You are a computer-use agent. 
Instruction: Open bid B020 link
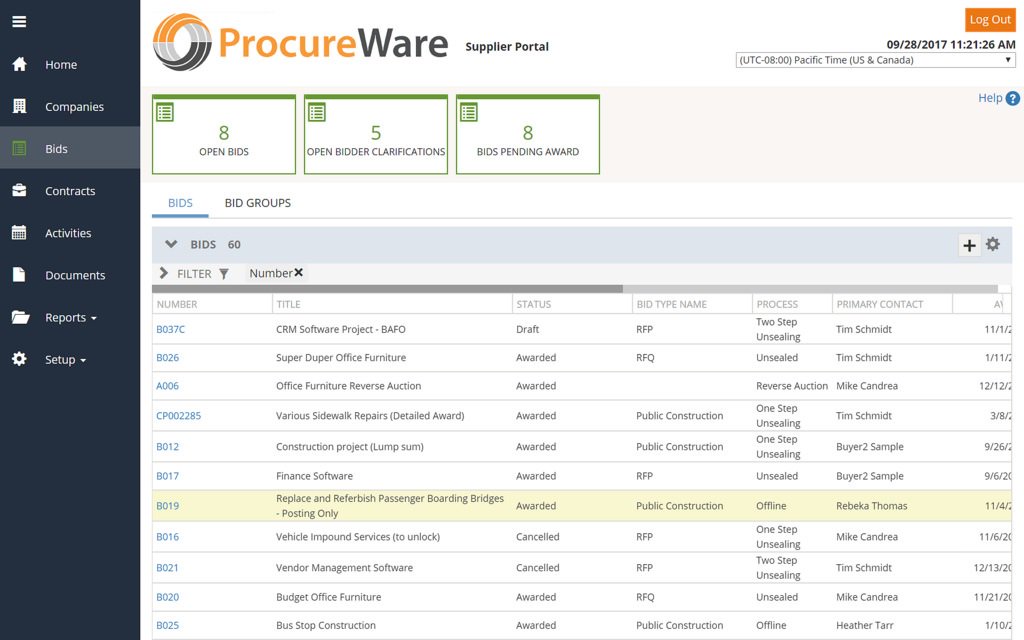[167, 597]
